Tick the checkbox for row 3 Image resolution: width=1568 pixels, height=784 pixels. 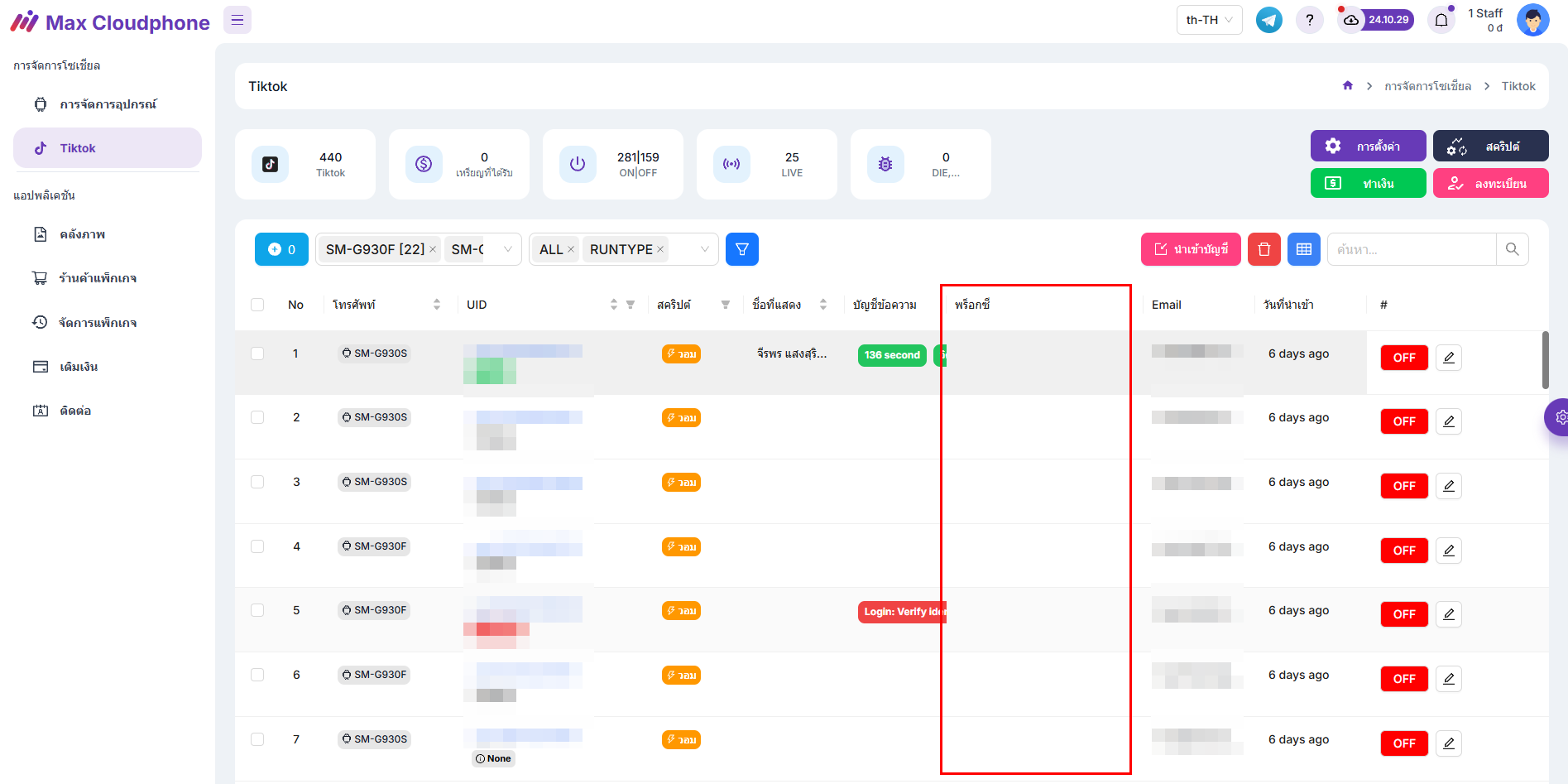pos(257,482)
